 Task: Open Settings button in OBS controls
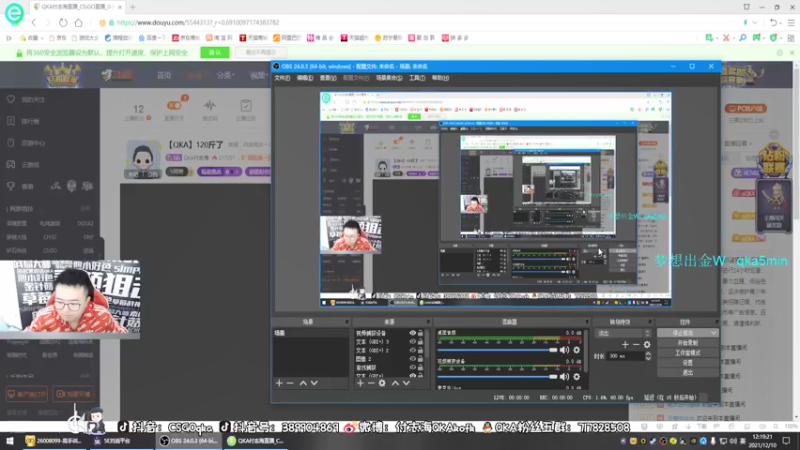tap(687, 363)
